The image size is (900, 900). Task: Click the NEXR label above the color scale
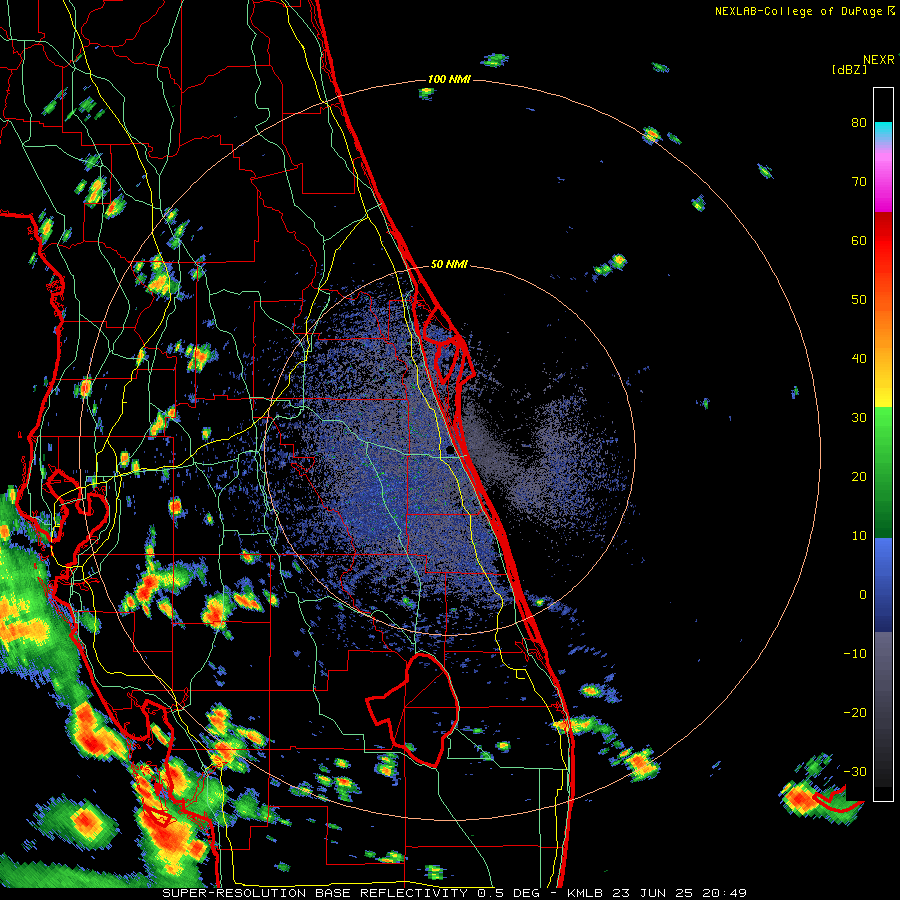click(879, 60)
